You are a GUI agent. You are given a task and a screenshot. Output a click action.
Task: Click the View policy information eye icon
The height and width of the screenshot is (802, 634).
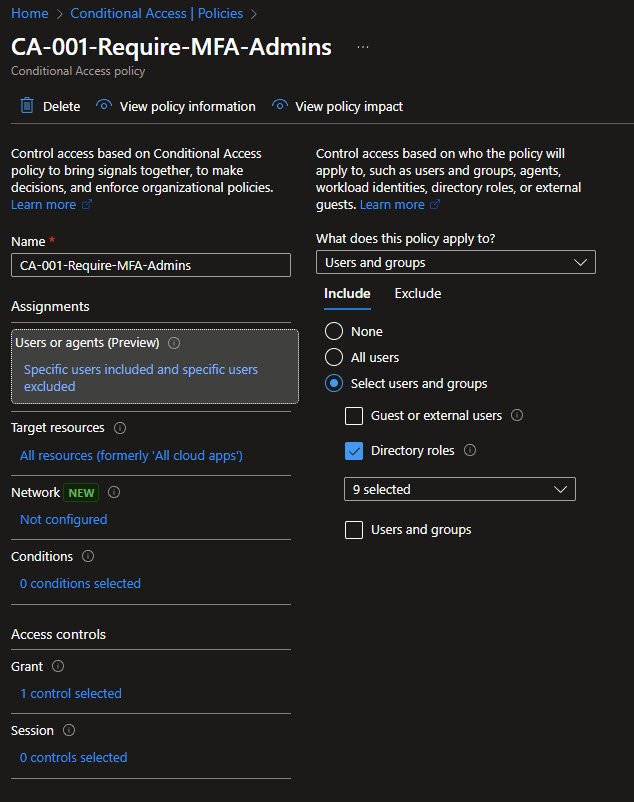pos(104,106)
